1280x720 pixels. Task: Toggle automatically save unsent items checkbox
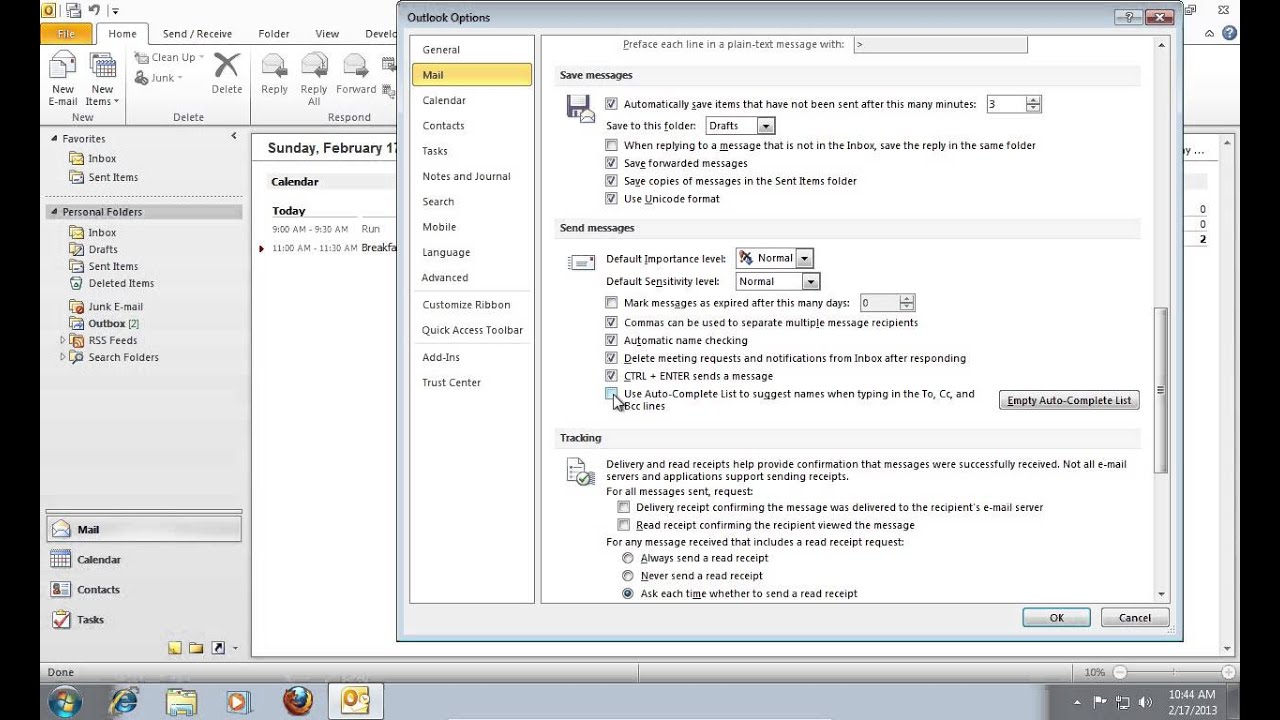(611, 104)
